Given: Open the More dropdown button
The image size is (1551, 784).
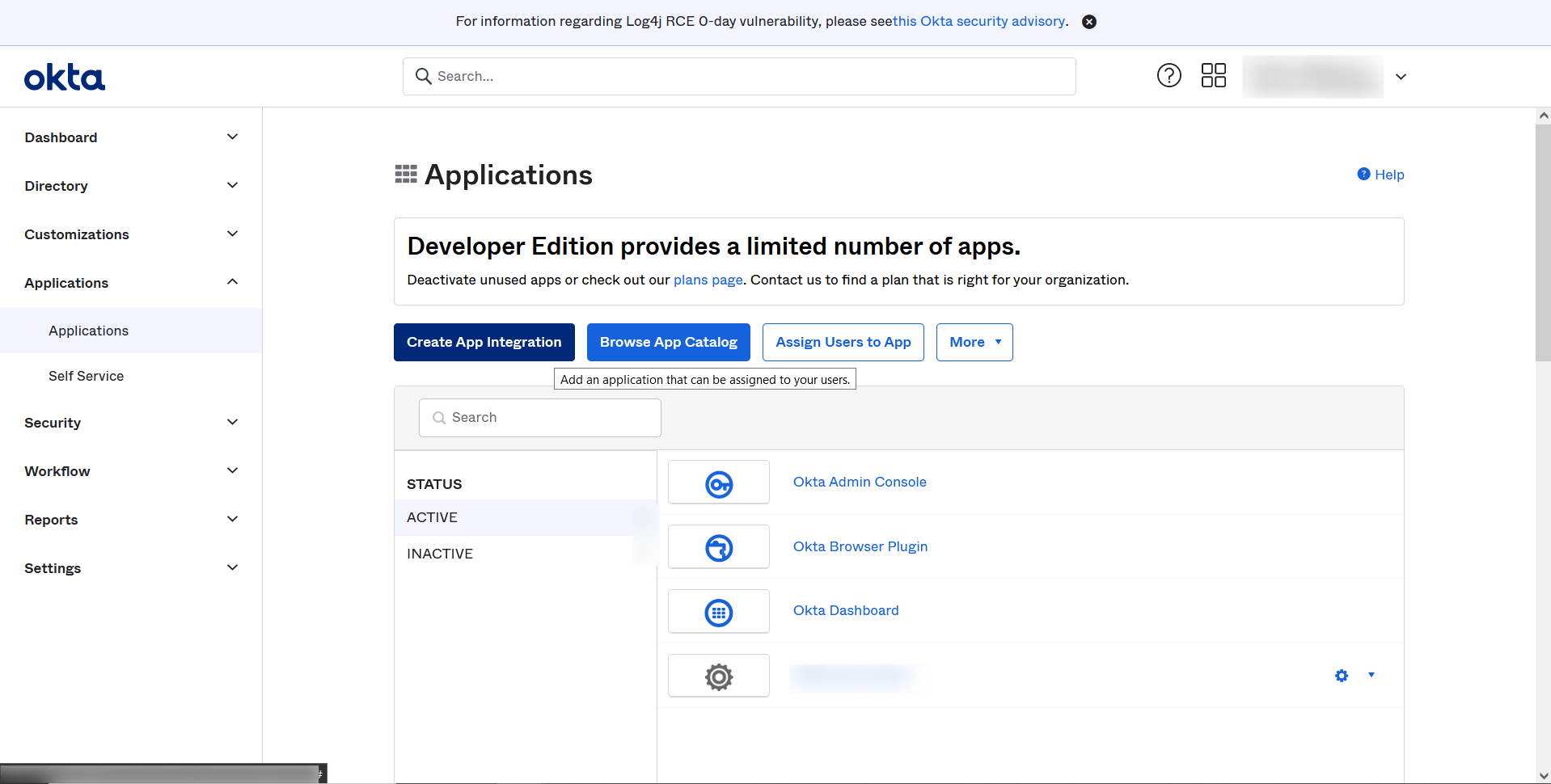Looking at the screenshot, I should [x=974, y=343].
